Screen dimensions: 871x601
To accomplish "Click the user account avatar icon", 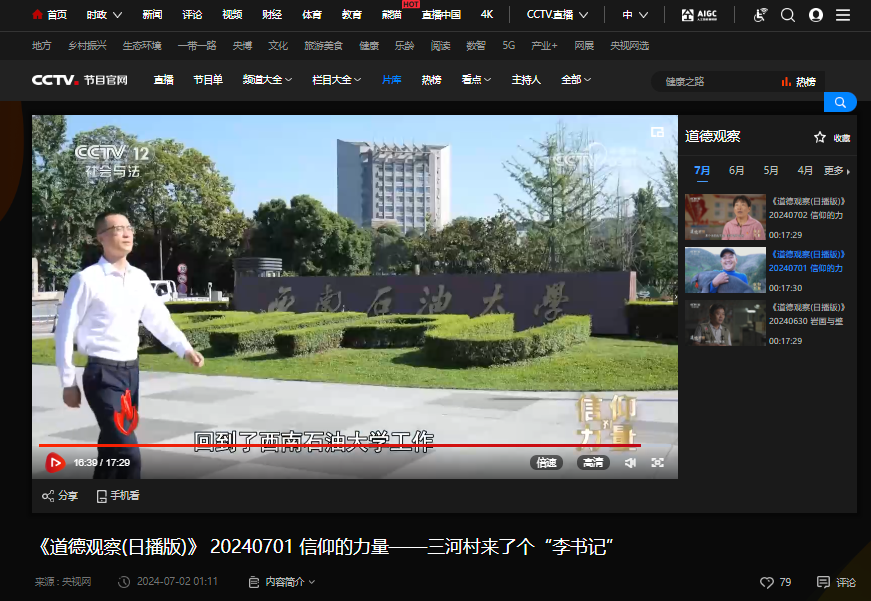I will click(815, 15).
